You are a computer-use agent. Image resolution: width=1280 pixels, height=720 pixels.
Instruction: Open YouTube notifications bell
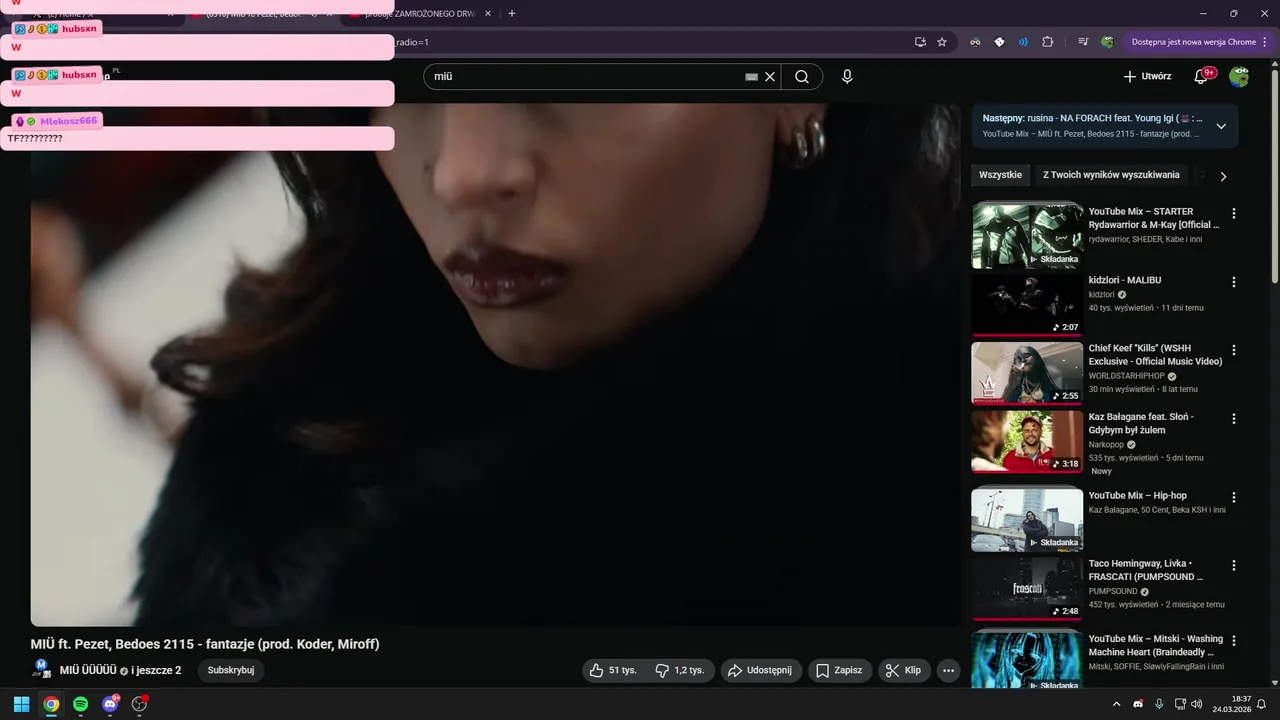1203,77
